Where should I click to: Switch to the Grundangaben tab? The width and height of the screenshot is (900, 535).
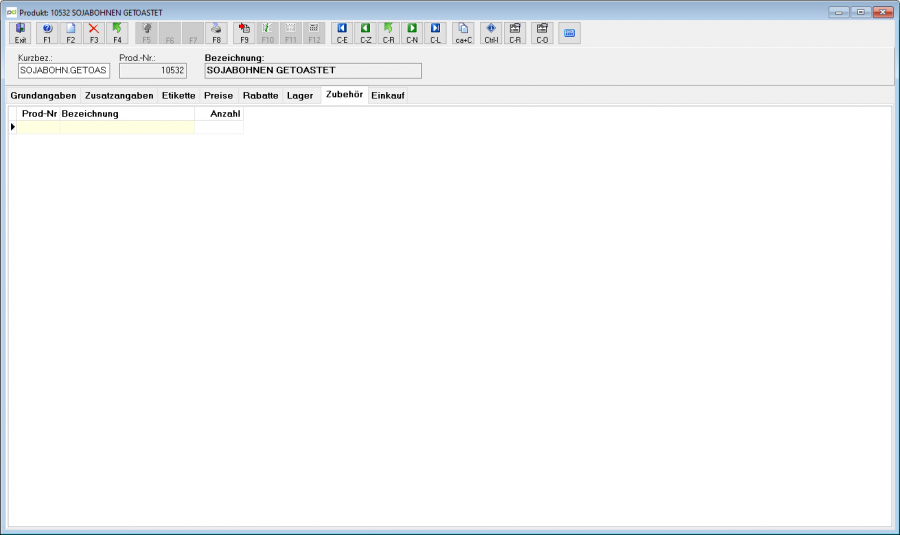[x=43, y=95]
